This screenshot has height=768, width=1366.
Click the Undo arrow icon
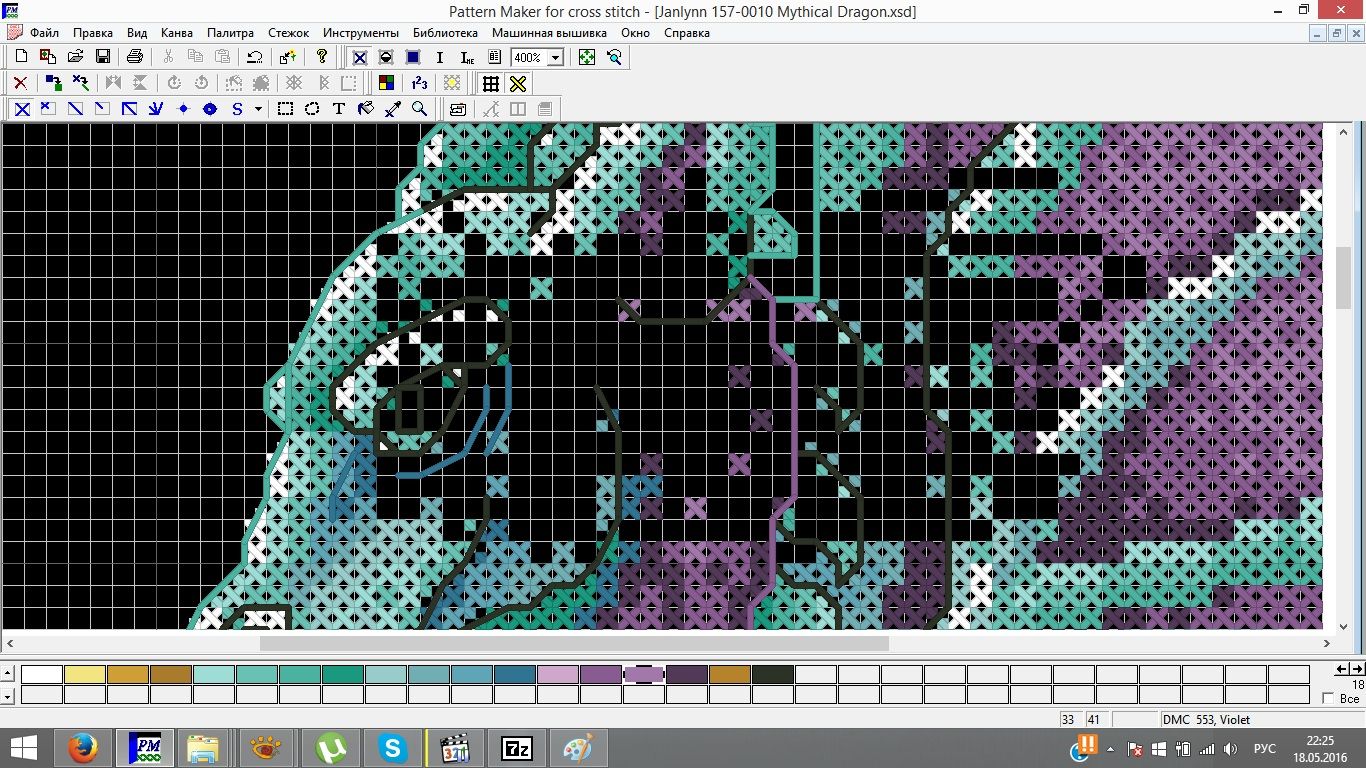coord(255,57)
